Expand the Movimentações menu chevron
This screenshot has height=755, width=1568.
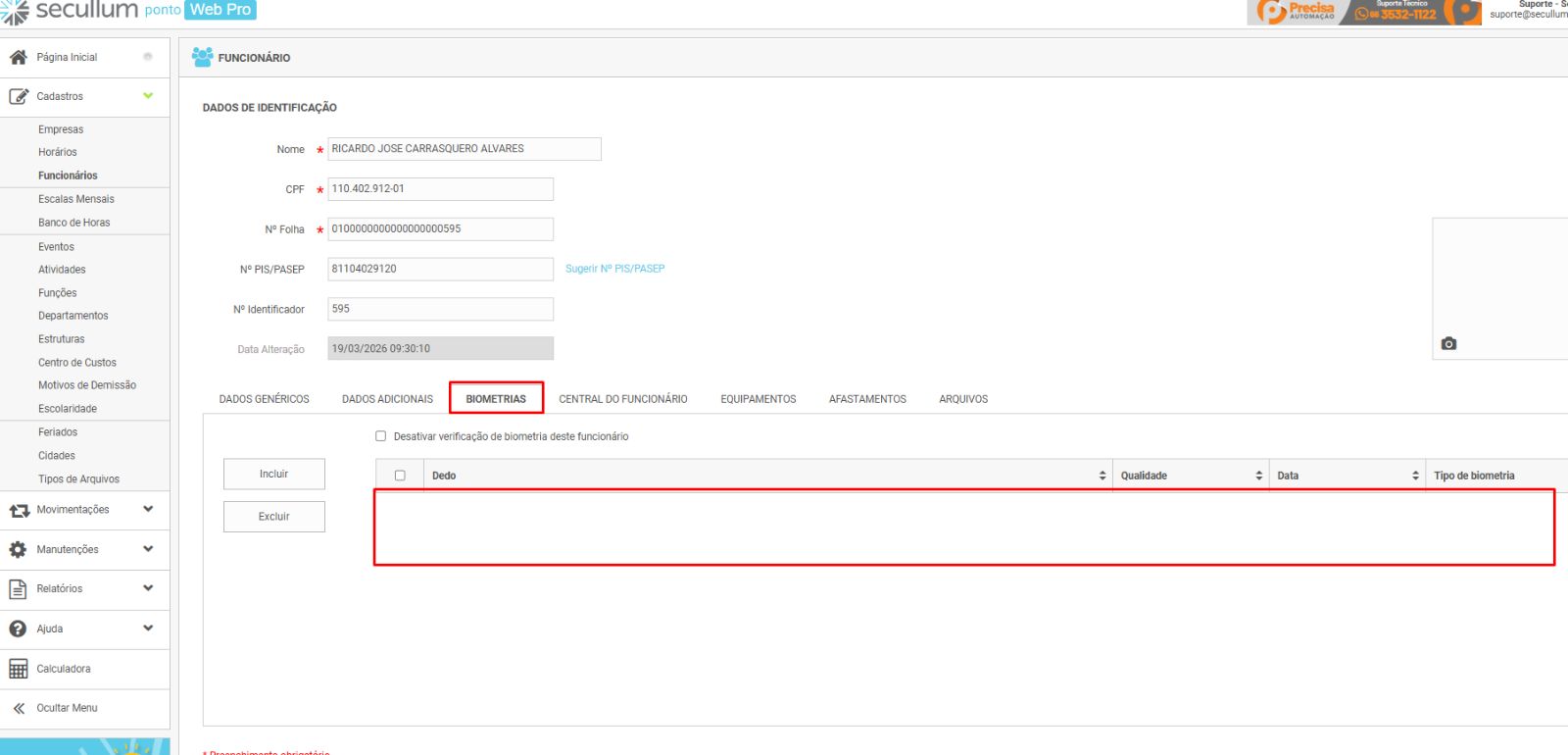[x=148, y=509]
